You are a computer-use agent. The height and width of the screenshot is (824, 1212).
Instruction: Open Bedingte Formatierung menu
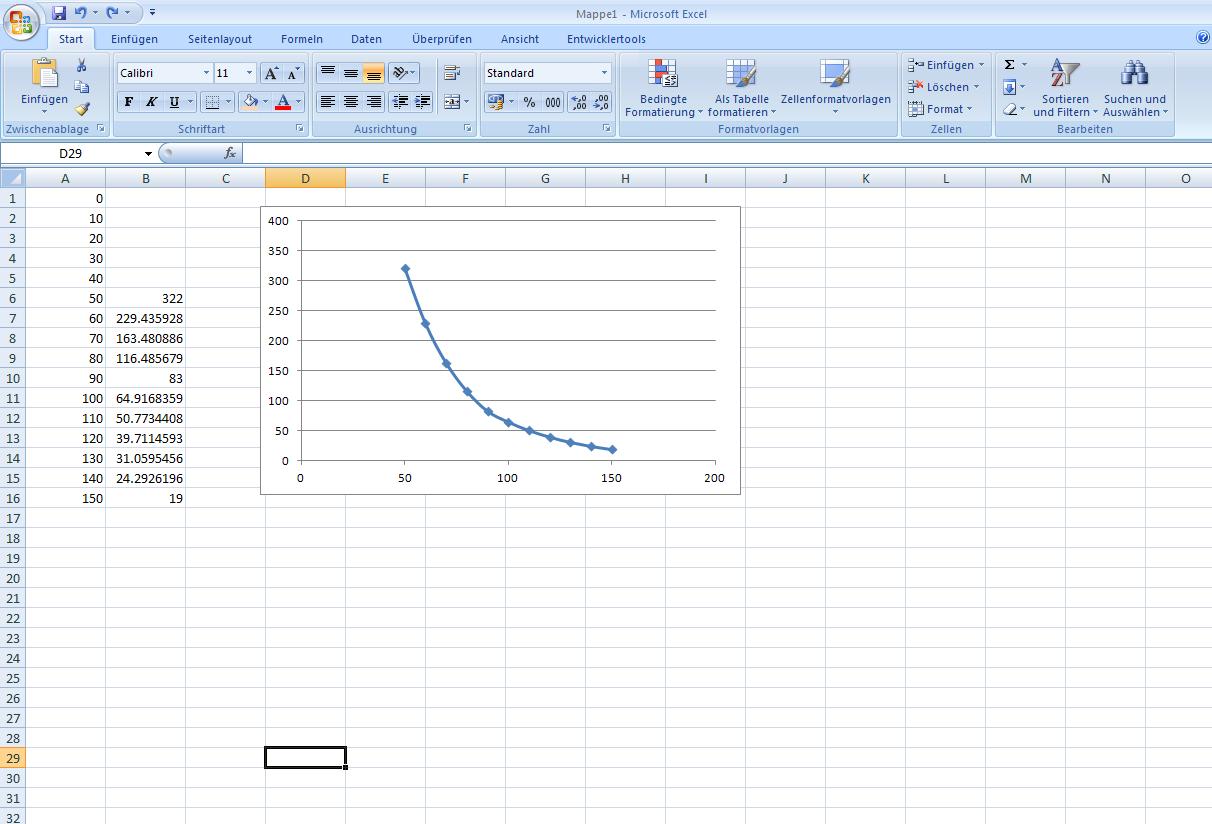click(663, 88)
